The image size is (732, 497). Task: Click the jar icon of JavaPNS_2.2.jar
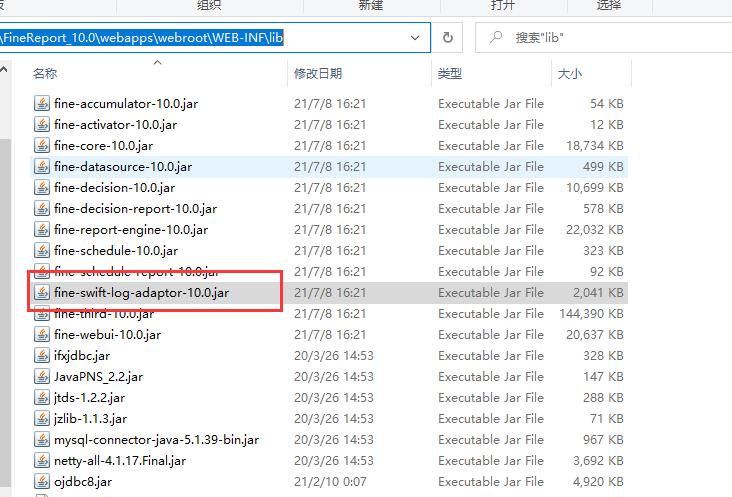42,376
